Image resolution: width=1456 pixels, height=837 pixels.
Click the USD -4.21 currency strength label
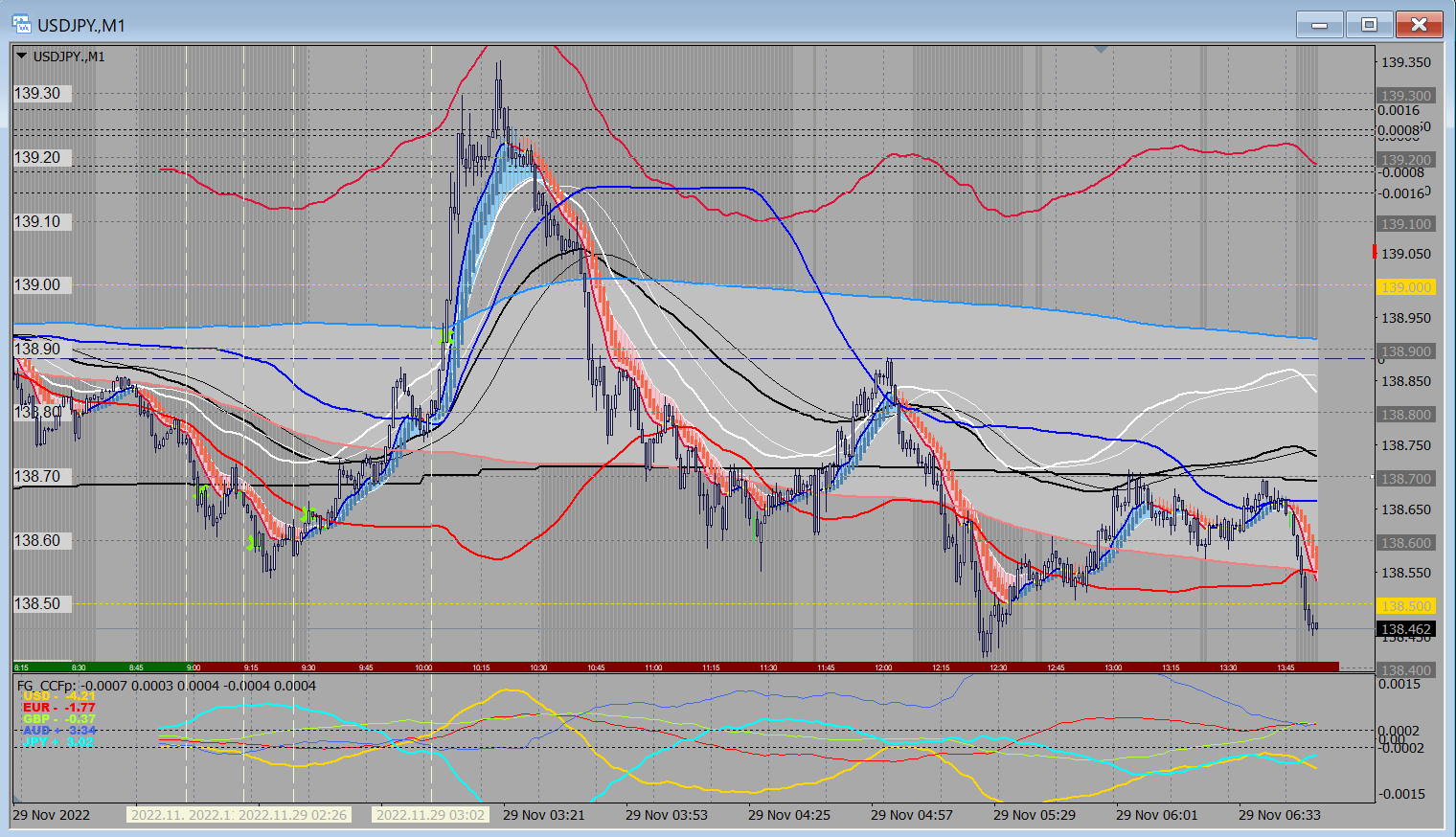(59, 696)
